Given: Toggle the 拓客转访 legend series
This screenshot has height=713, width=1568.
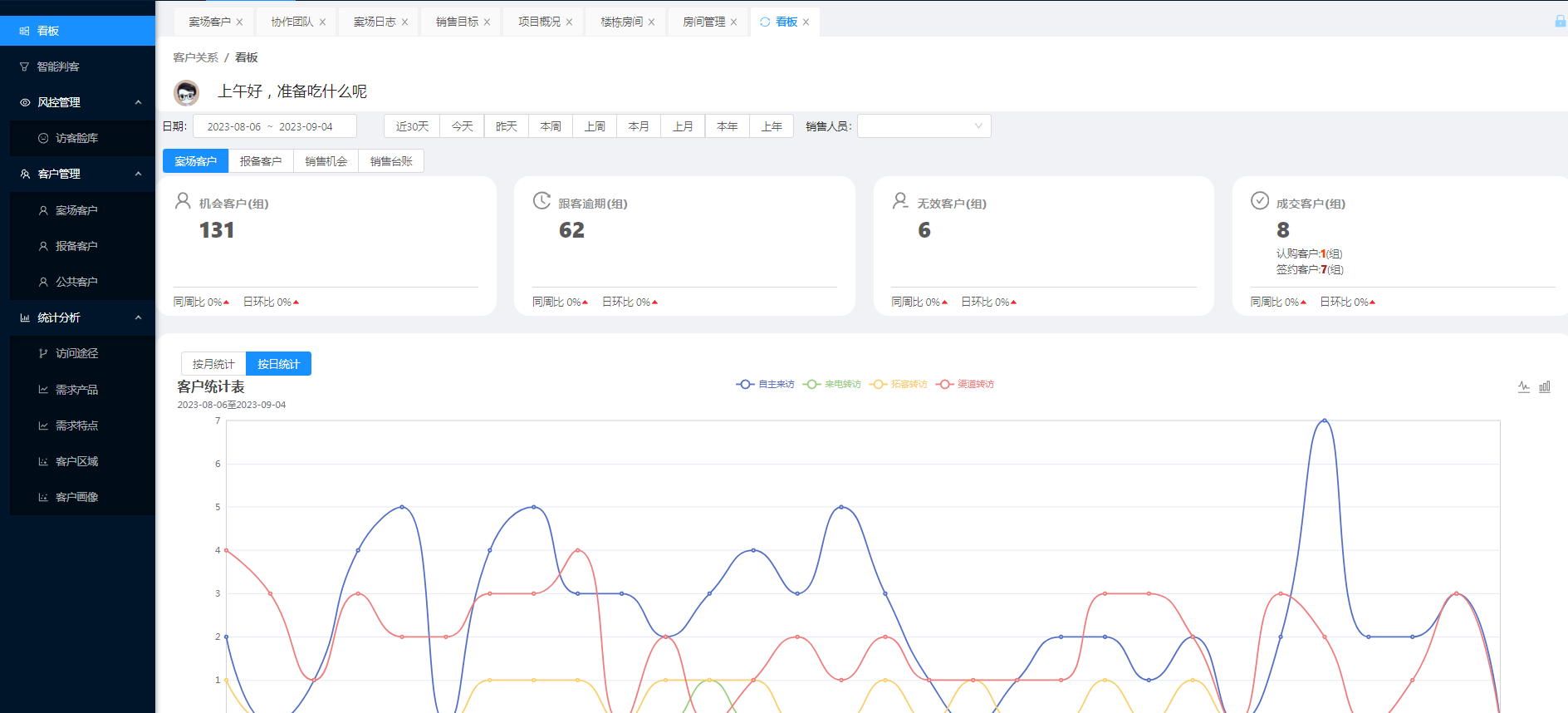Looking at the screenshot, I should tap(898, 384).
